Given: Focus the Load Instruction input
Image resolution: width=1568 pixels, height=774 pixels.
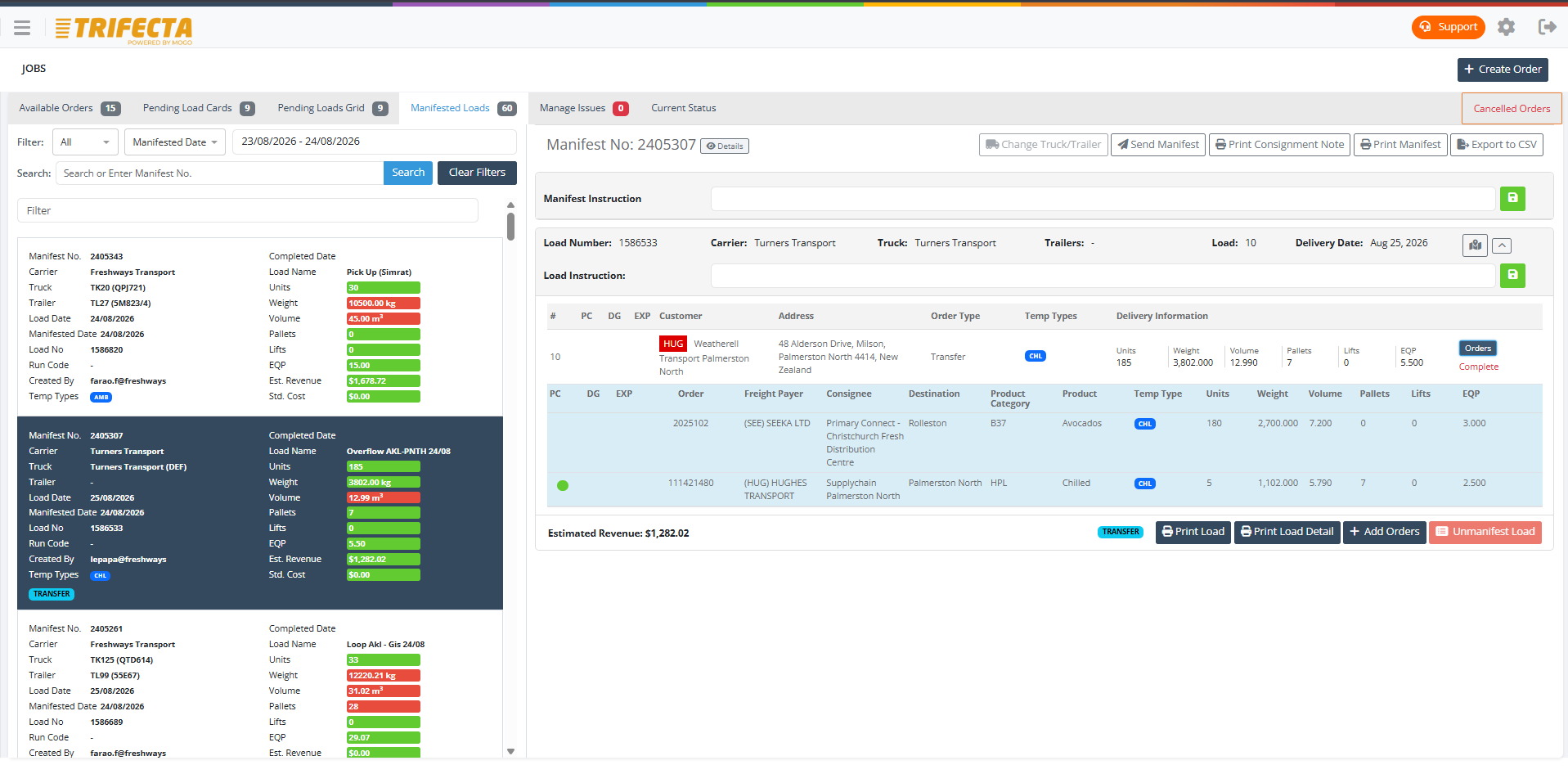Looking at the screenshot, I should click(x=1103, y=276).
